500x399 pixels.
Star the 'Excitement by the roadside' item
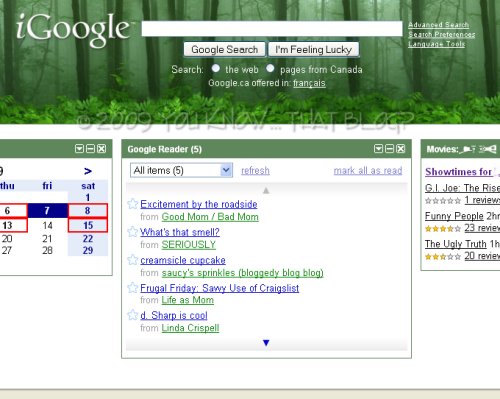[133, 204]
